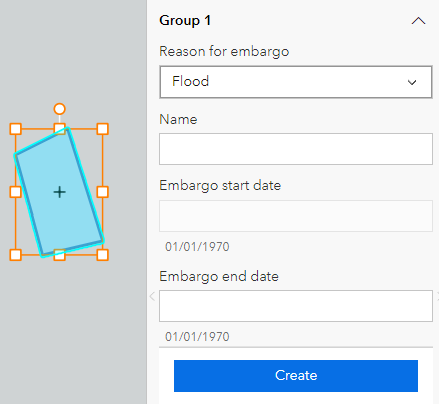Click the circular rotate handle above polygon
Image resolution: width=439 pixels, height=404 pixels.
pyautogui.click(x=59, y=109)
